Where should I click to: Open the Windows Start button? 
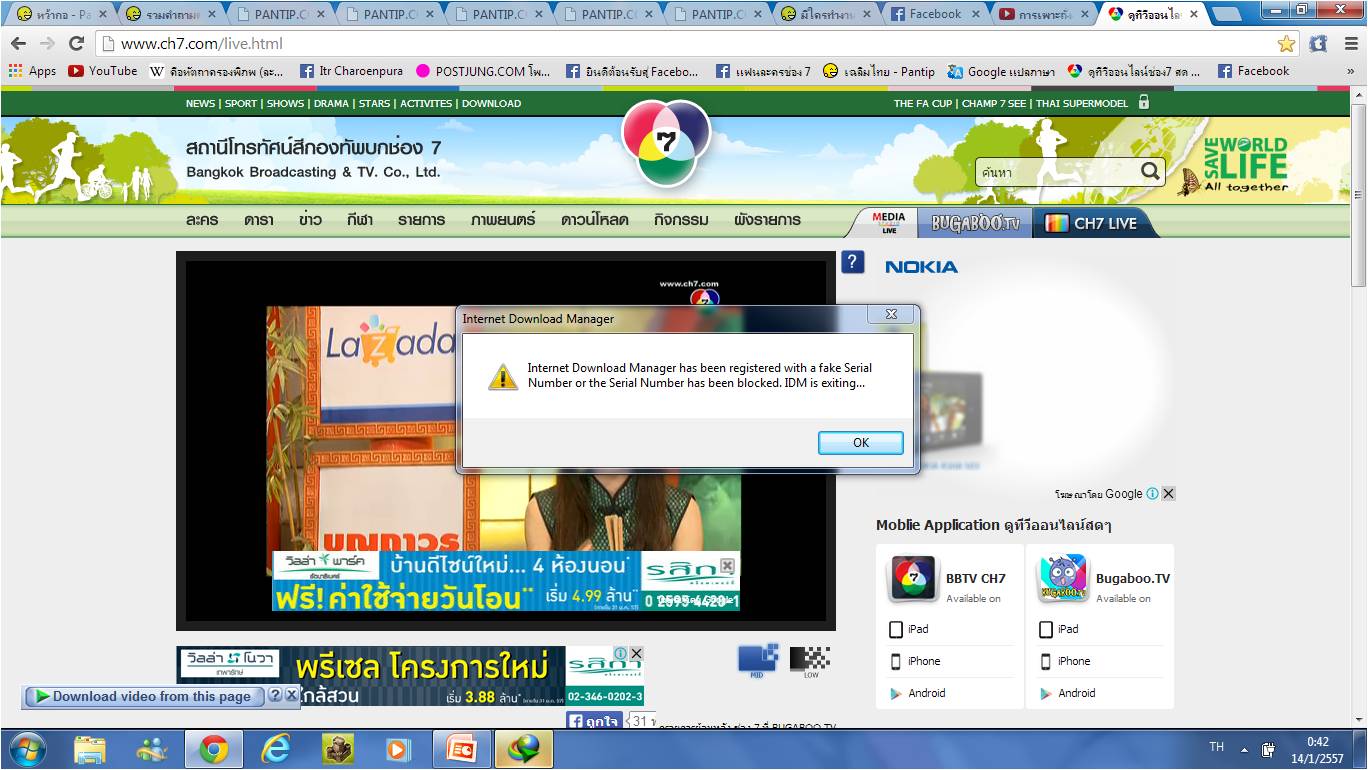(x=27, y=748)
